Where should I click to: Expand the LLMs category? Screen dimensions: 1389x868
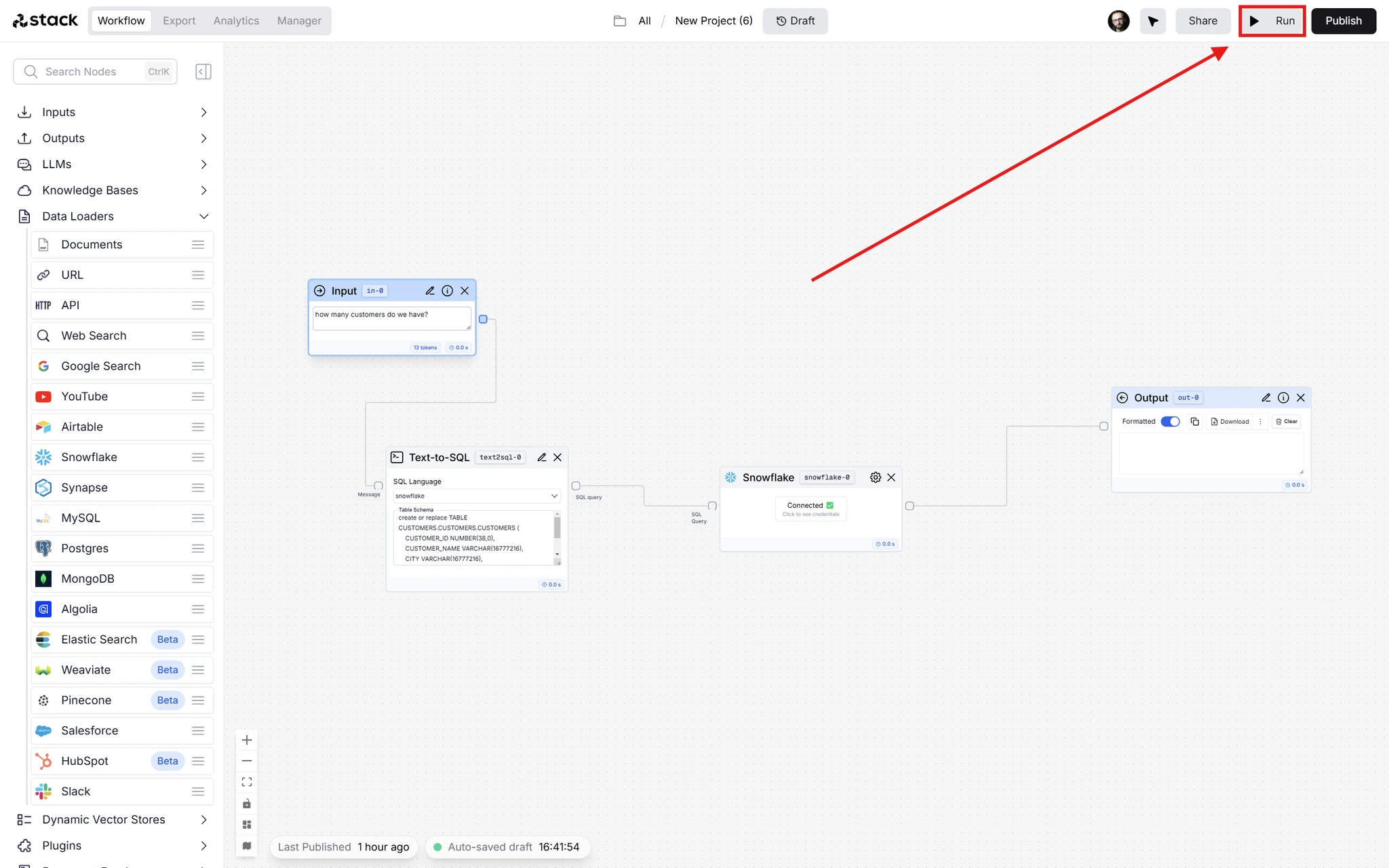(113, 164)
